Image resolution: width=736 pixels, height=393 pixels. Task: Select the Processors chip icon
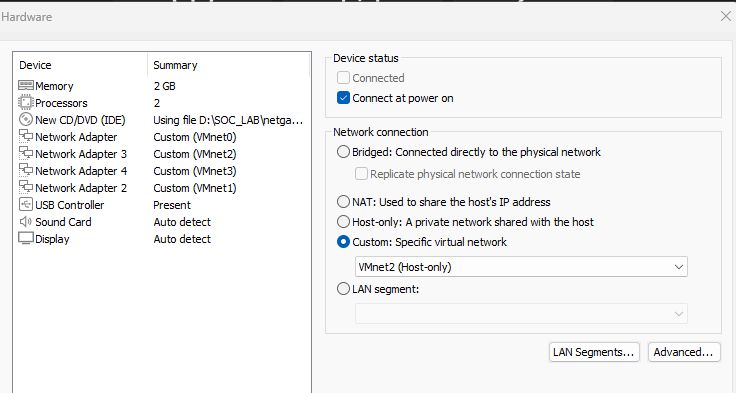pyautogui.click(x=26, y=102)
